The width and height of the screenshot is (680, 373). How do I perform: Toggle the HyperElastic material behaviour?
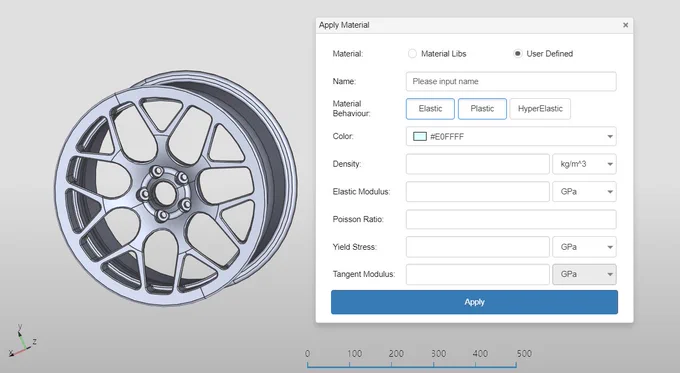pos(540,109)
